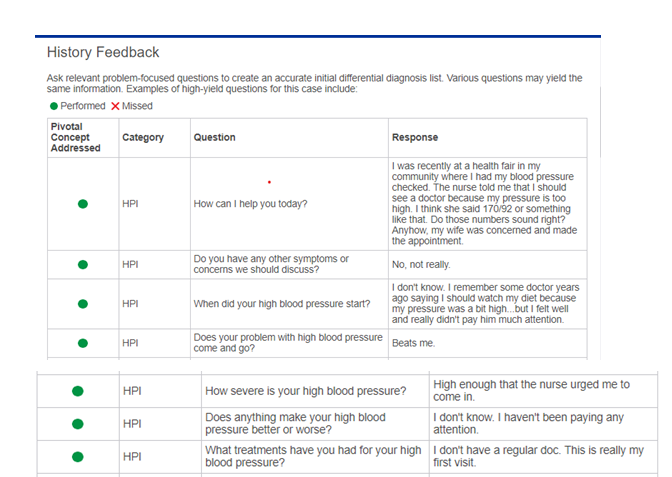The height and width of the screenshot is (477, 672).
Task: Select the History Feedback heading
Action: [x=103, y=52]
